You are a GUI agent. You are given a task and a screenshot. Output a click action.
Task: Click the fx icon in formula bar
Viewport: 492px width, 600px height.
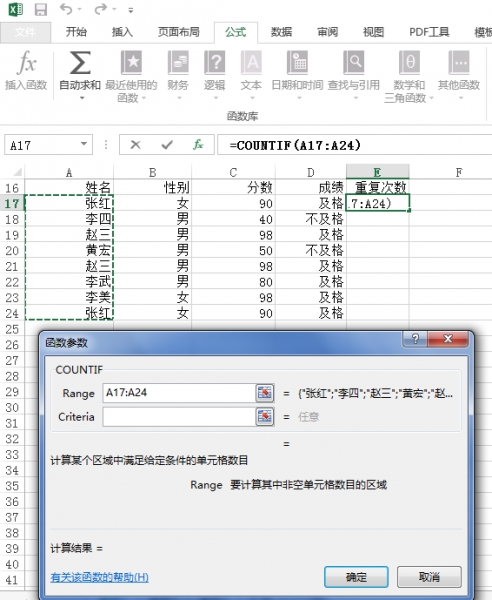[x=198, y=145]
